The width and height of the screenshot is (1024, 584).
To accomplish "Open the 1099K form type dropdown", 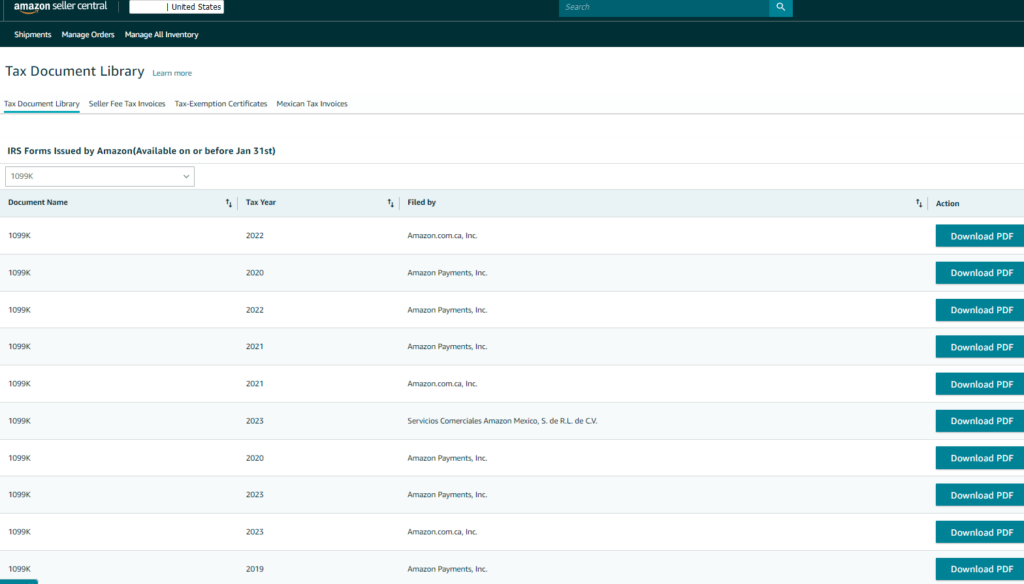I will pyautogui.click(x=100, y=176).
